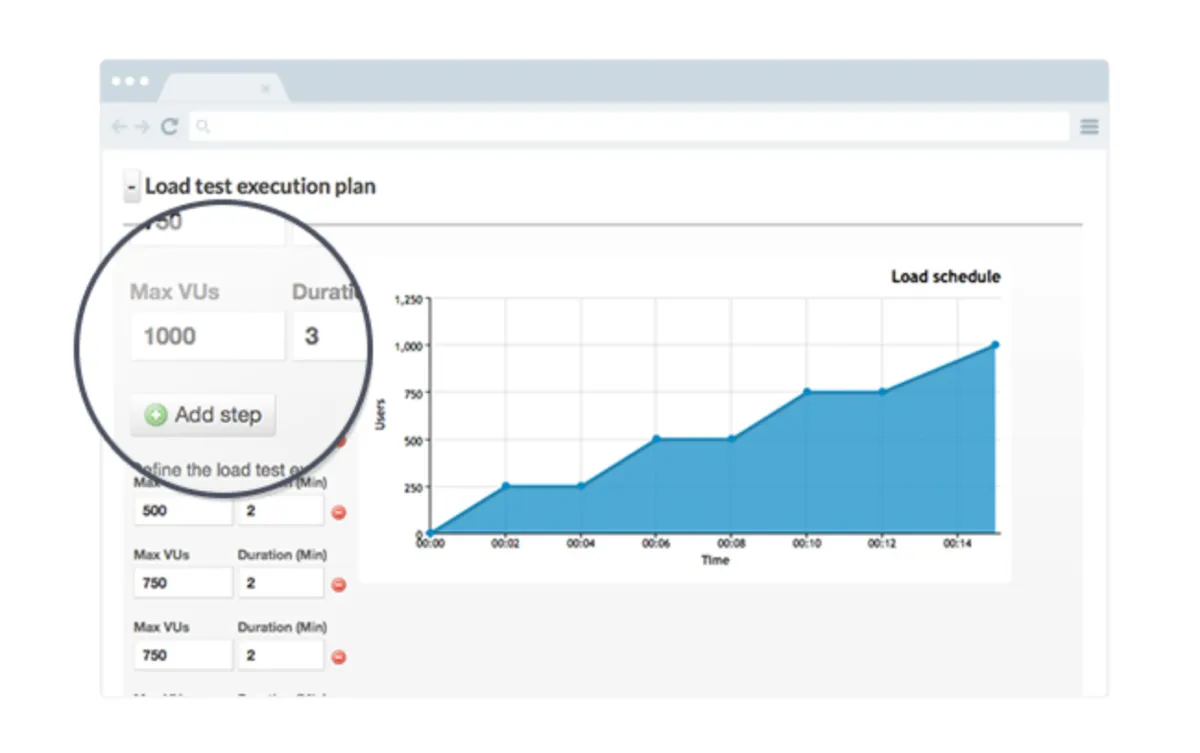Click the bottom-most visible 750 Max VUs input
The image size is (1200, 753).
pos(183,655)
